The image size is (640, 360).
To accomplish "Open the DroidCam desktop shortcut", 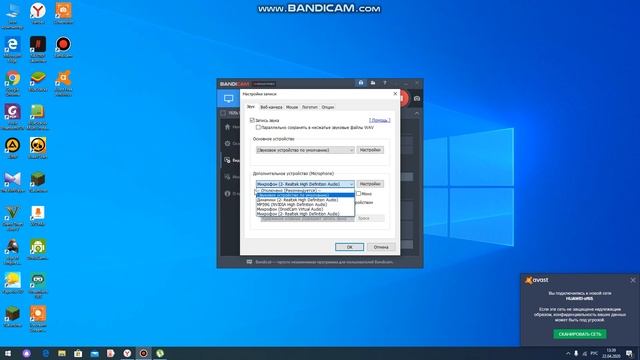I will (x=38, y=250).
